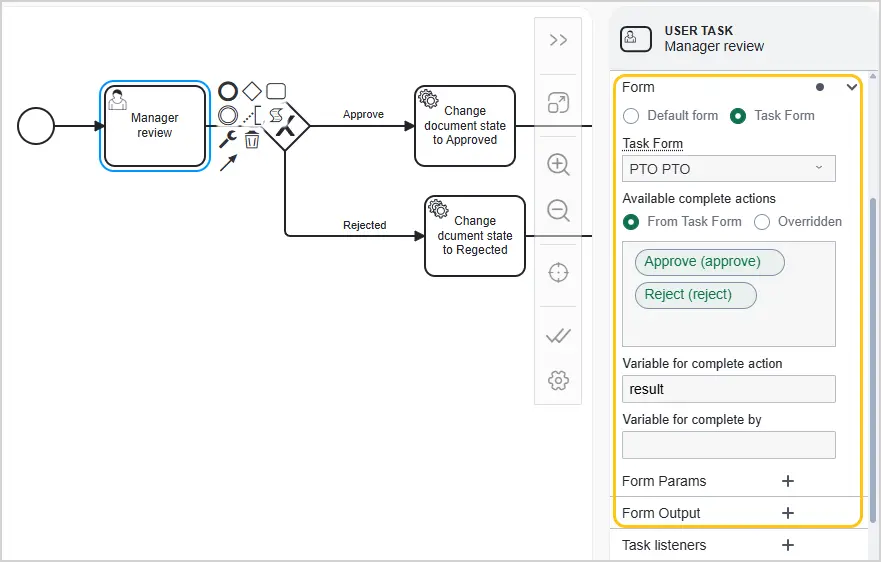881x562 pixels.
Task: Add an entry to Form Params
Action: tap(788, 481)
